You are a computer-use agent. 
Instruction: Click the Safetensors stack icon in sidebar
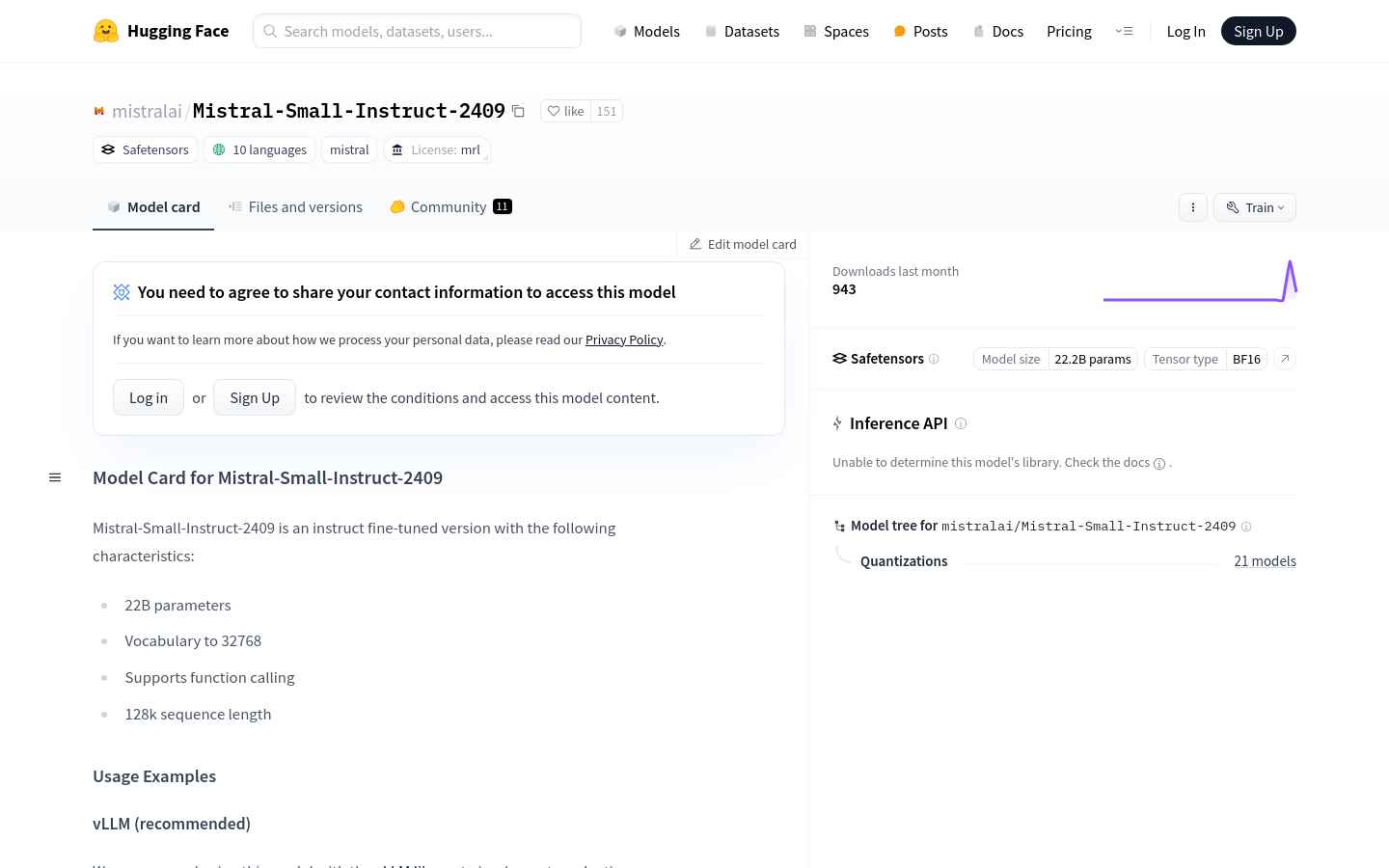click(839, 359)
